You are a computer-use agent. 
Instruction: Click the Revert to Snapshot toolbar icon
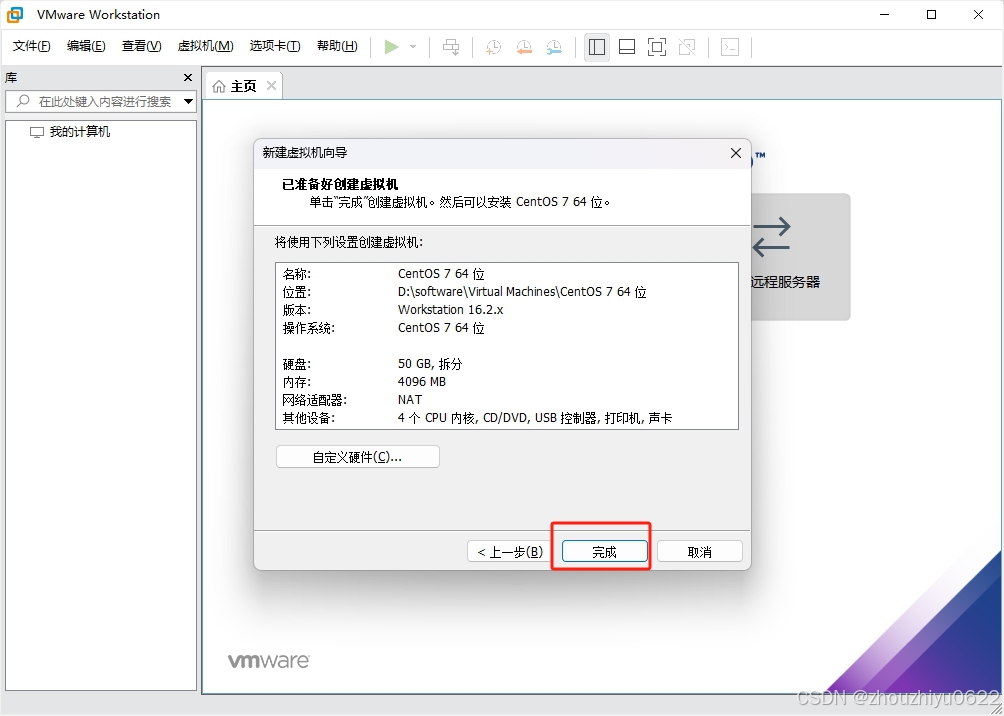524,47
